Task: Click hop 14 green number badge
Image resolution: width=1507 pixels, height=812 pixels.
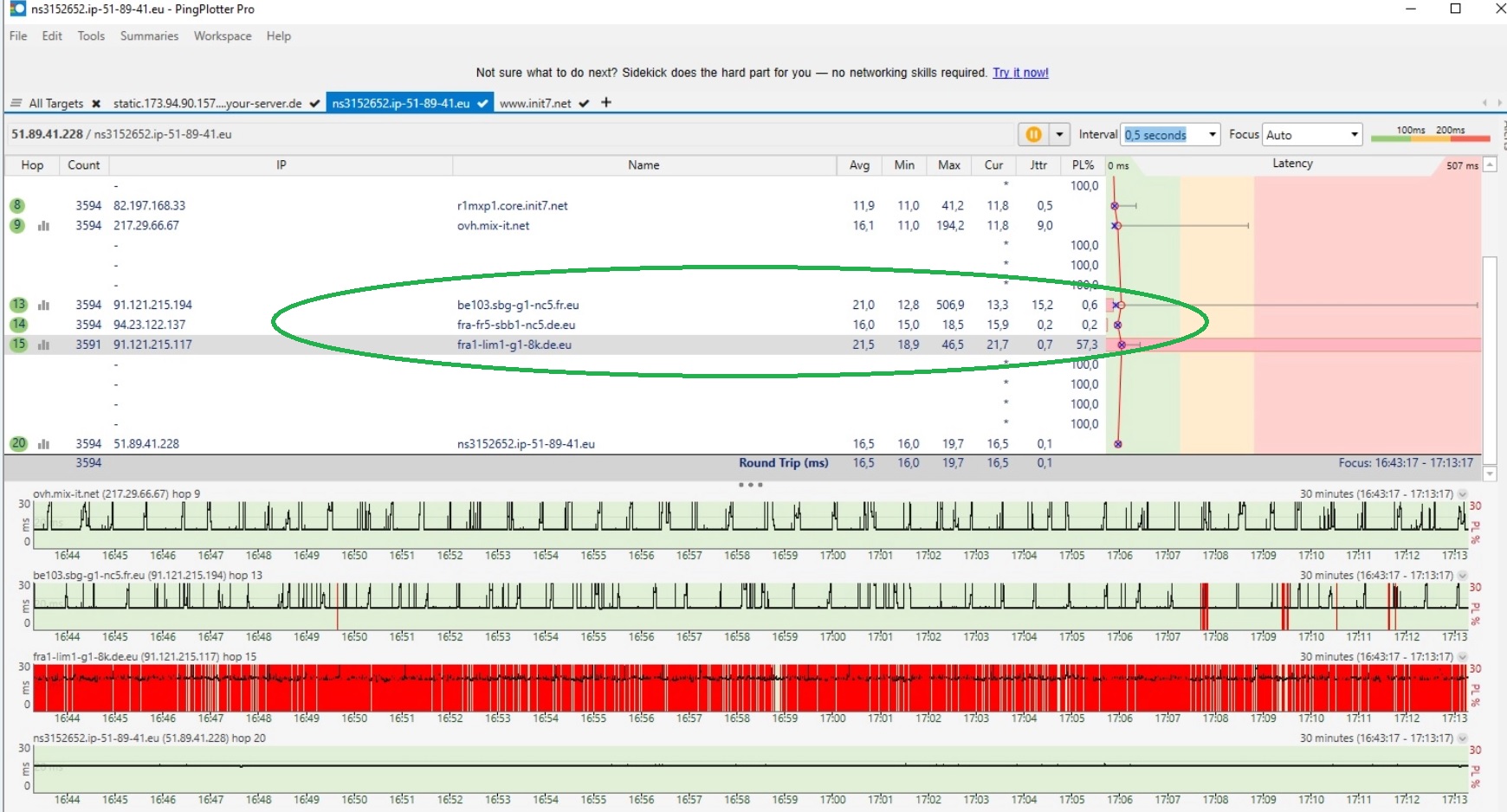Action: coord(18,325)
